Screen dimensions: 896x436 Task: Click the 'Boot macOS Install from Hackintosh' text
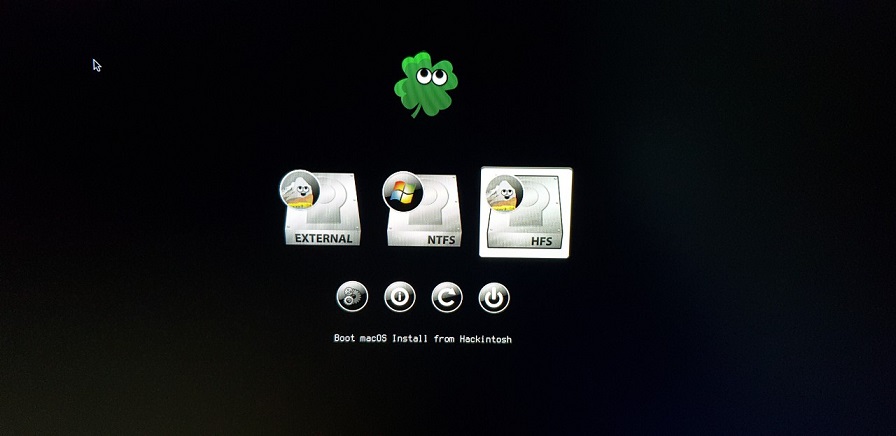423,339
